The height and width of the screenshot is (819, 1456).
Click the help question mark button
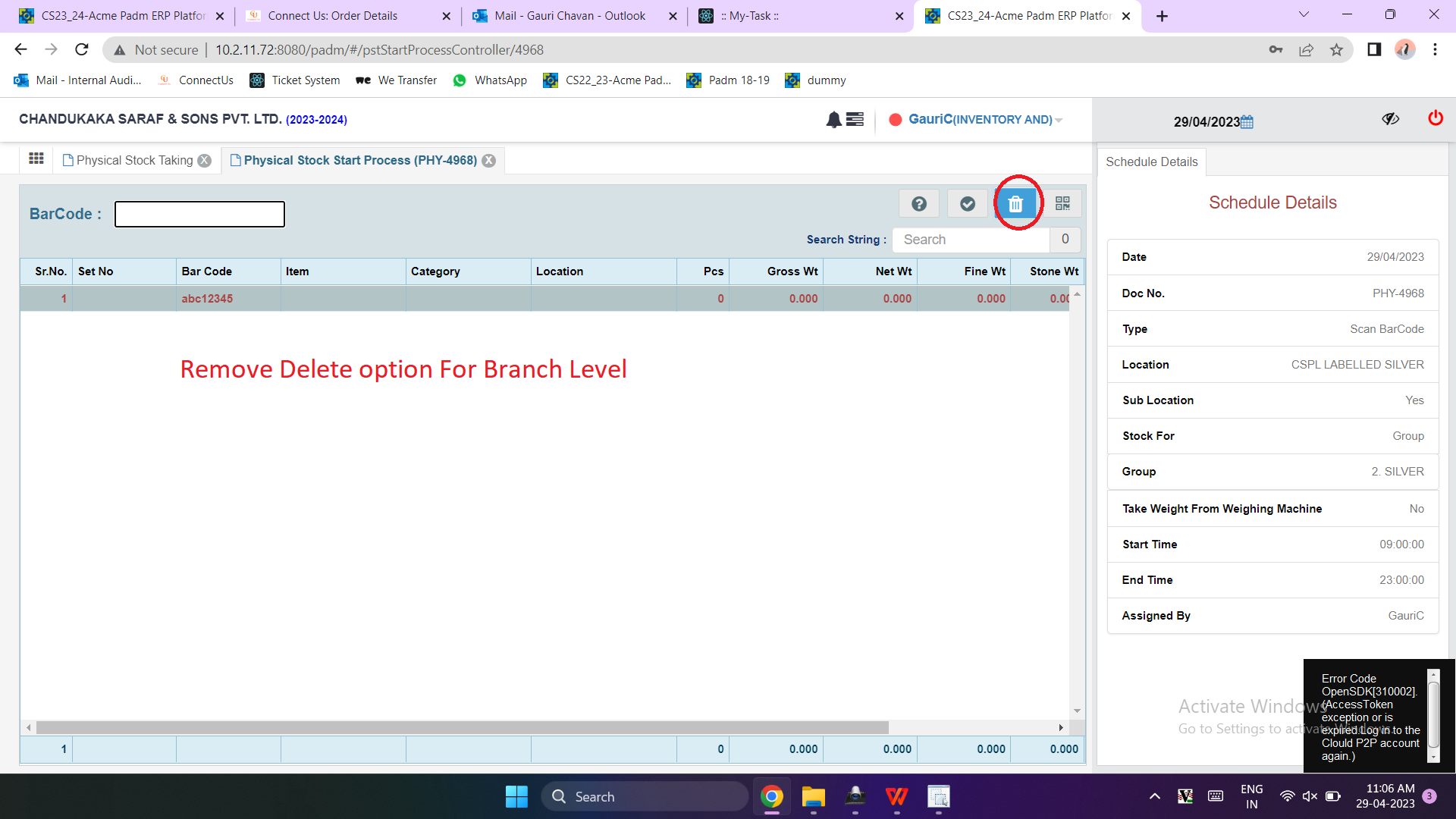tap(919, 204)
